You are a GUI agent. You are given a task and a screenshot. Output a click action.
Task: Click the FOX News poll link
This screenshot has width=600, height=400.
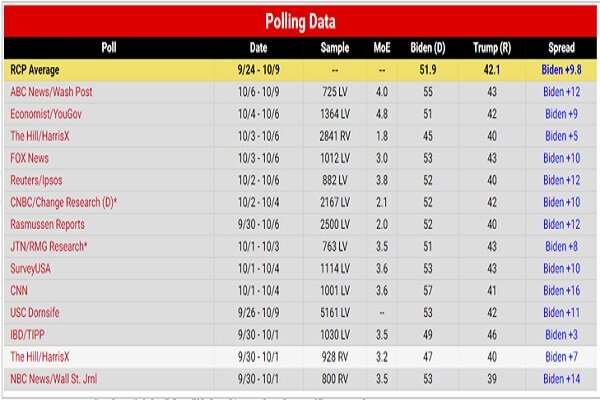(x=29, y=158)
